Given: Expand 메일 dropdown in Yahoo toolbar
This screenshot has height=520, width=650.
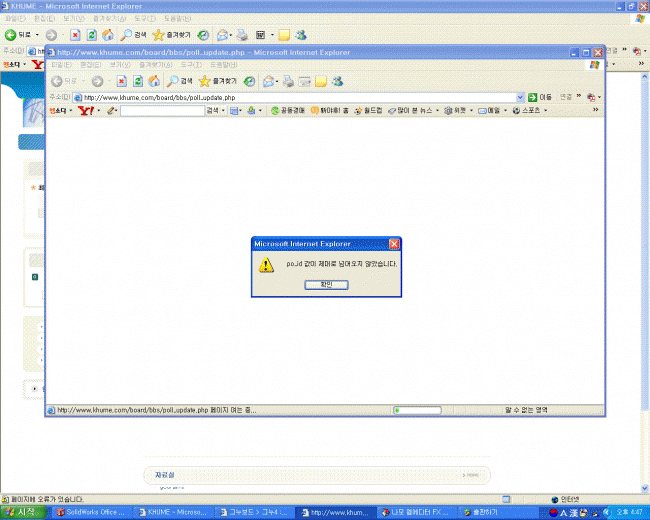Looking at the screenshot, I should click(x=505, y=111).
